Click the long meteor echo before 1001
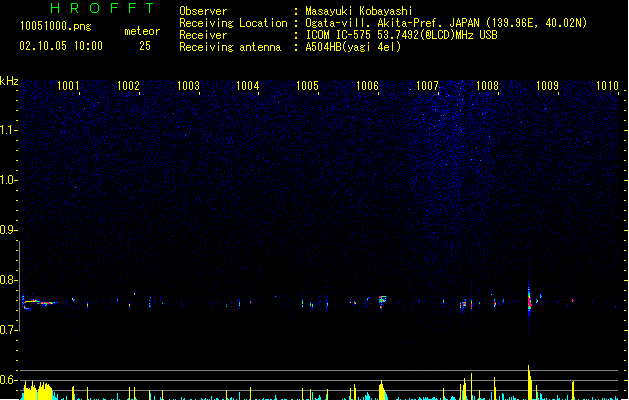This screenshot has width=629, height=400. (x=39, y=303)
